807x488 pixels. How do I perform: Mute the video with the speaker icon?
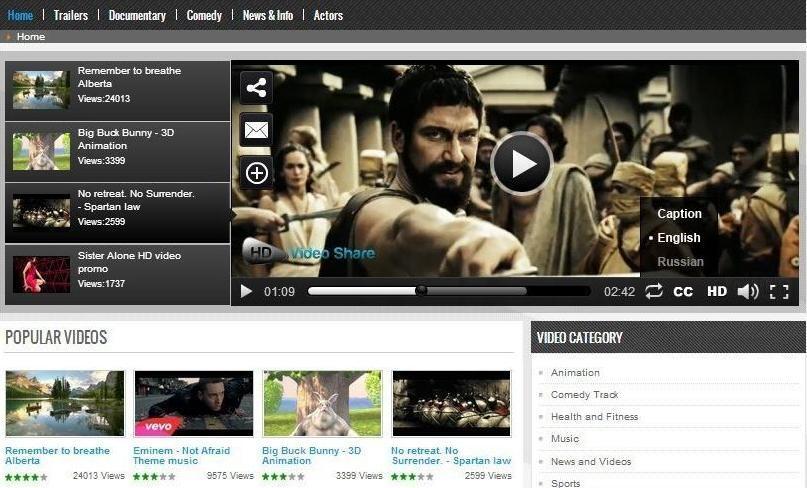(x=748, y=291)
